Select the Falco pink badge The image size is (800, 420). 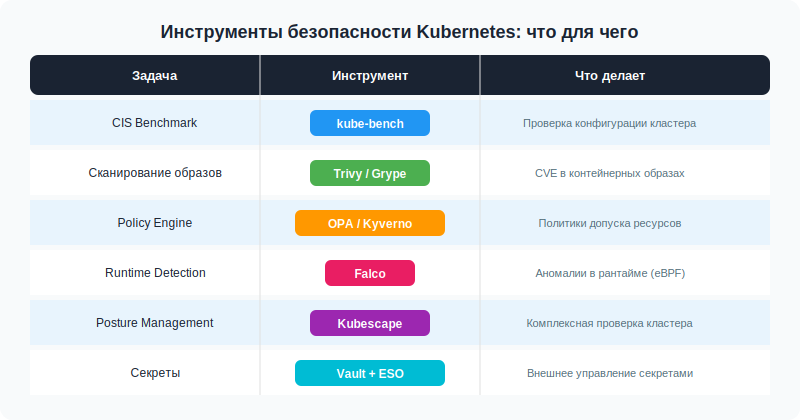click(370, 273)
